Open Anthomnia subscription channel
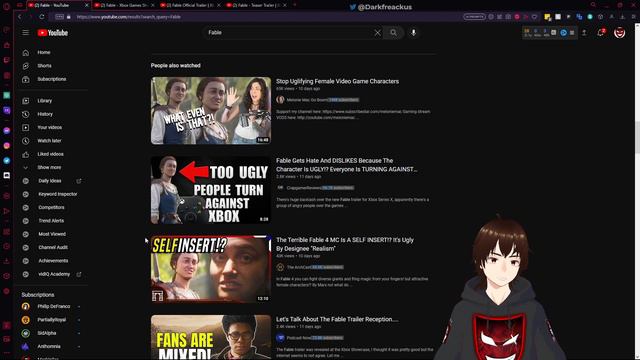Image resolution: width=640 pixels, height=360 pixels. coord(49,347)
